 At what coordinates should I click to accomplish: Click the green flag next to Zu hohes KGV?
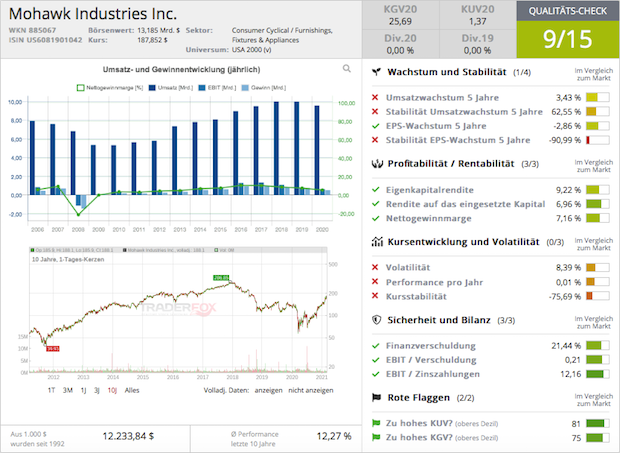[376, 437]
